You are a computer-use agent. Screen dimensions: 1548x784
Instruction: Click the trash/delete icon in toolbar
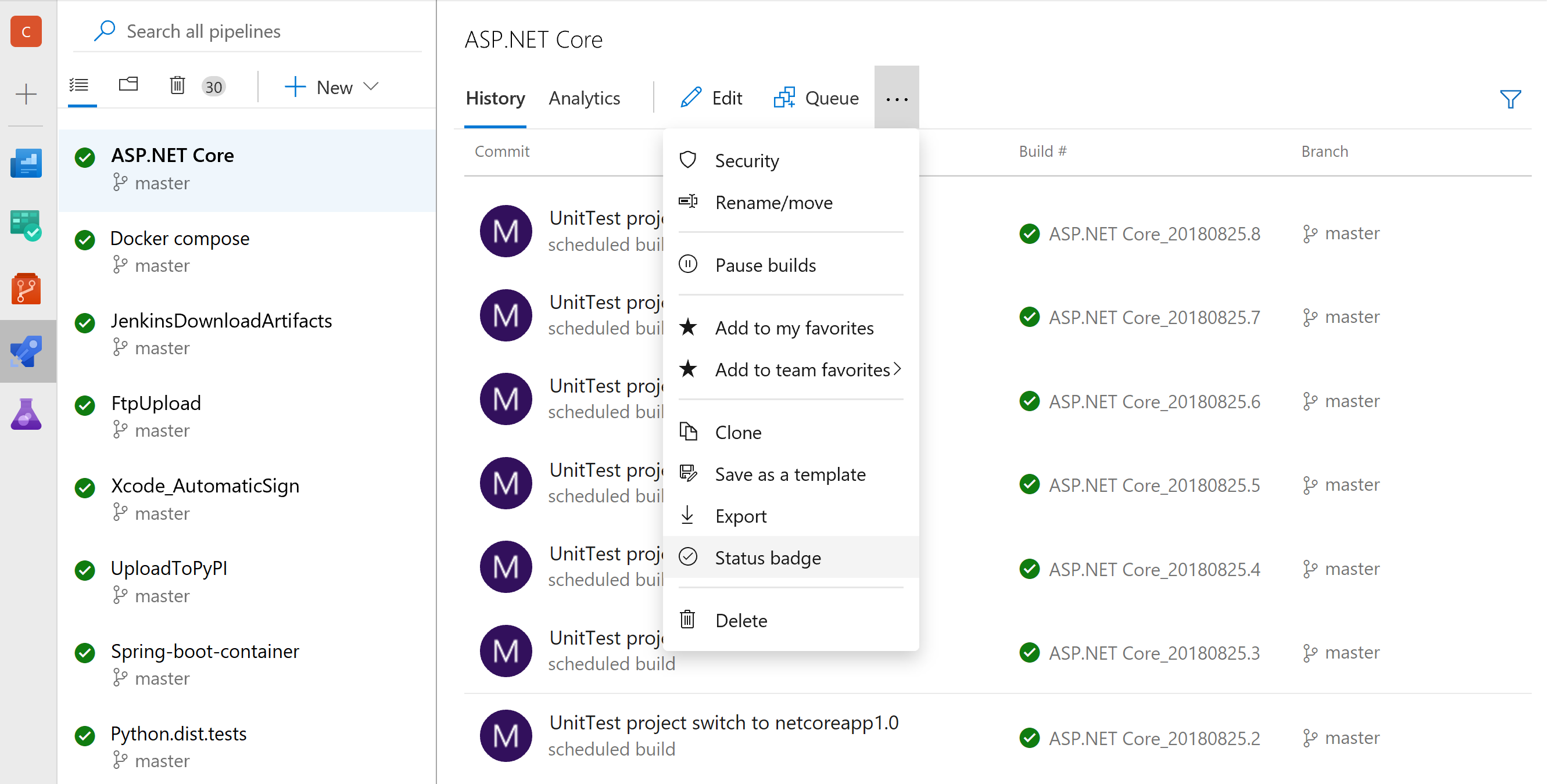(x=178, y=86)
